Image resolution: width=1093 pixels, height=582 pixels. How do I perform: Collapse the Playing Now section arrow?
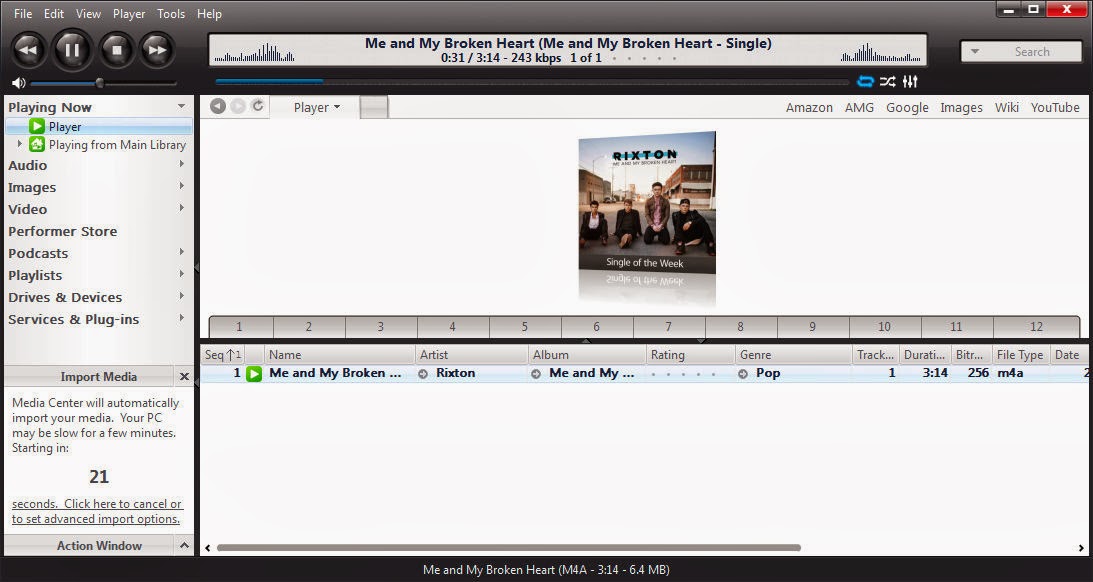[181, 106]
